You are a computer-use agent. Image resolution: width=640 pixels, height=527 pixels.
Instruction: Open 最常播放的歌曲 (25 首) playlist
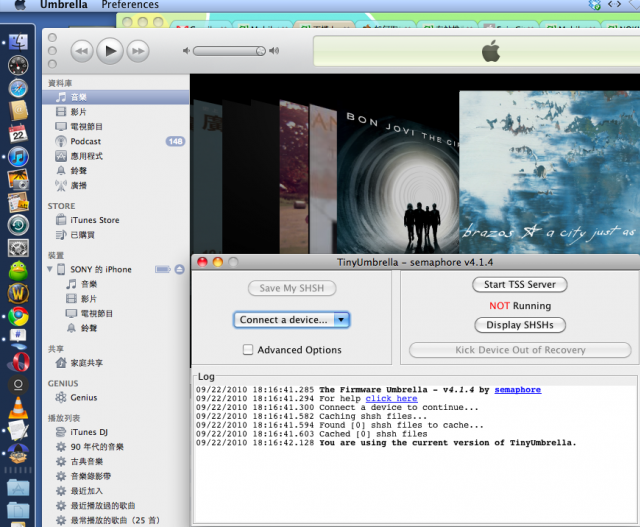(116, 520)
